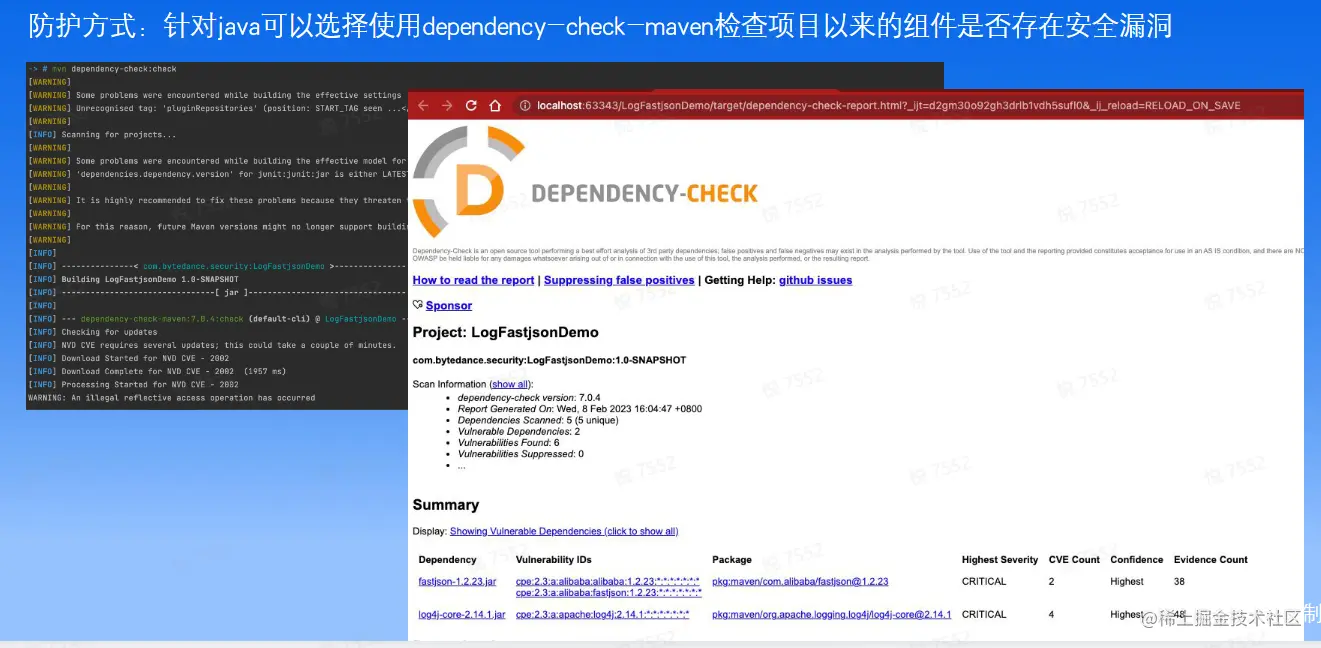
Task: Click the browser back arrow
Action: pos(423,105)
